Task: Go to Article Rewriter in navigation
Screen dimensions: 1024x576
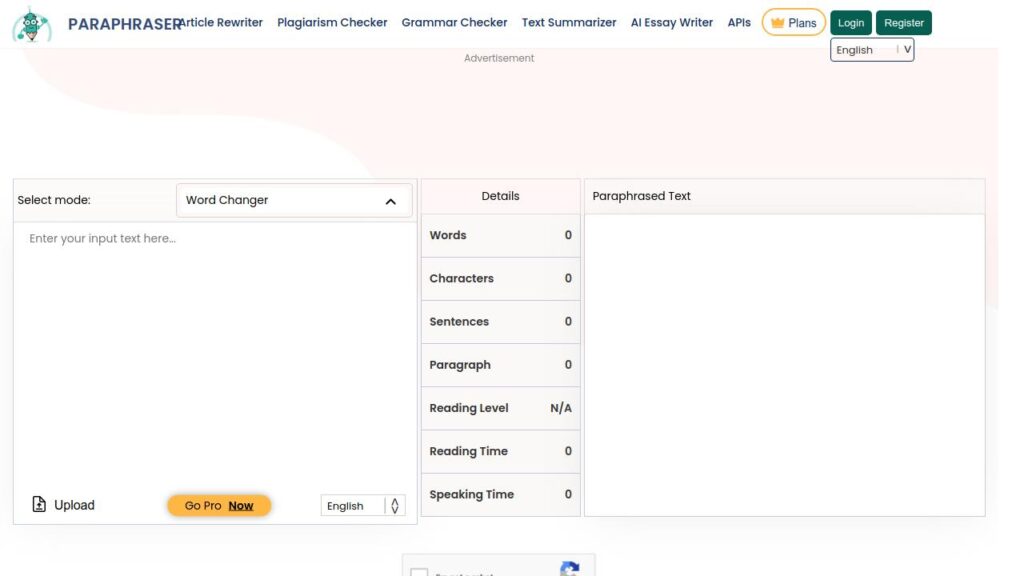Action: point(222,22)
